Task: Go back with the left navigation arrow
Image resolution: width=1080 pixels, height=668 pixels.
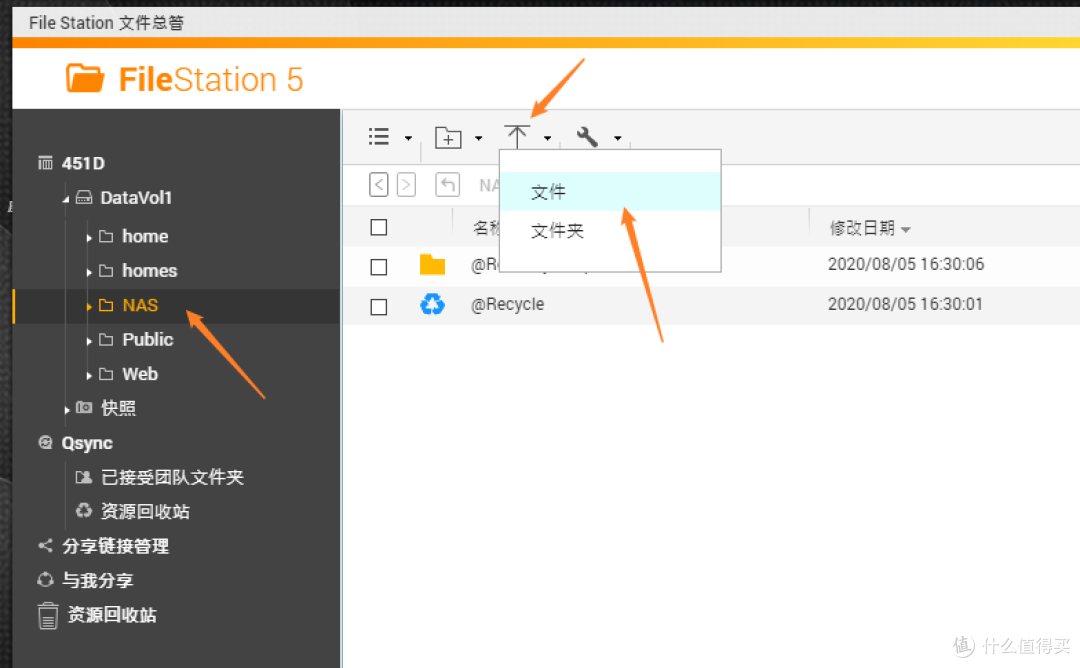Action: click(379, 185)
